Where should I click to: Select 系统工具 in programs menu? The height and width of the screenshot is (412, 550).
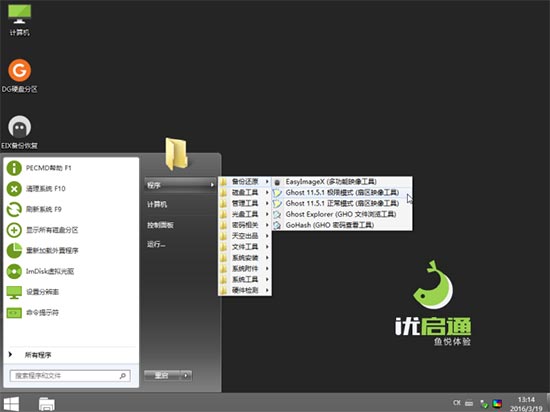[x=245, y=279]
